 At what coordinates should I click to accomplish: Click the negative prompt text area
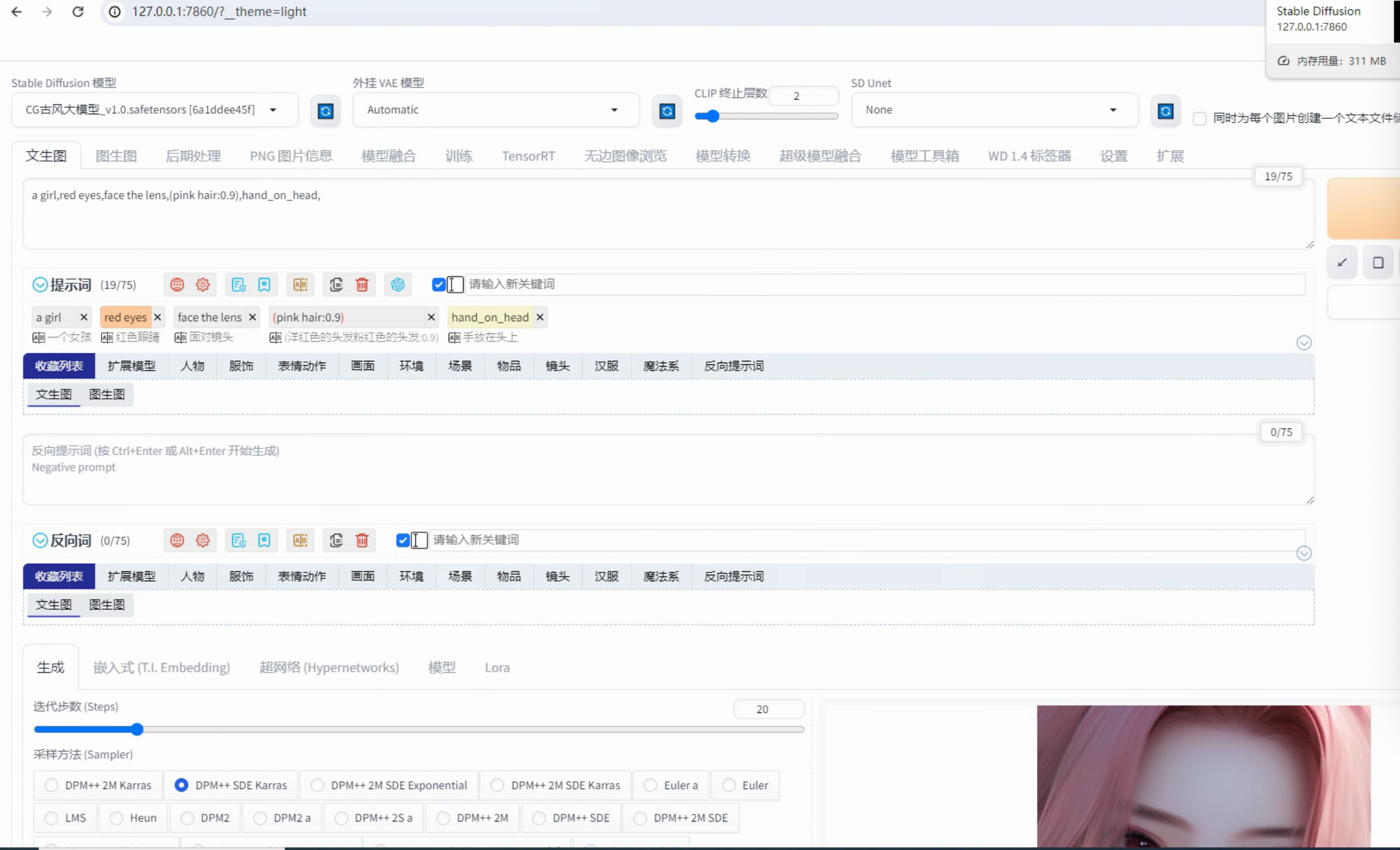click(642, 472)
